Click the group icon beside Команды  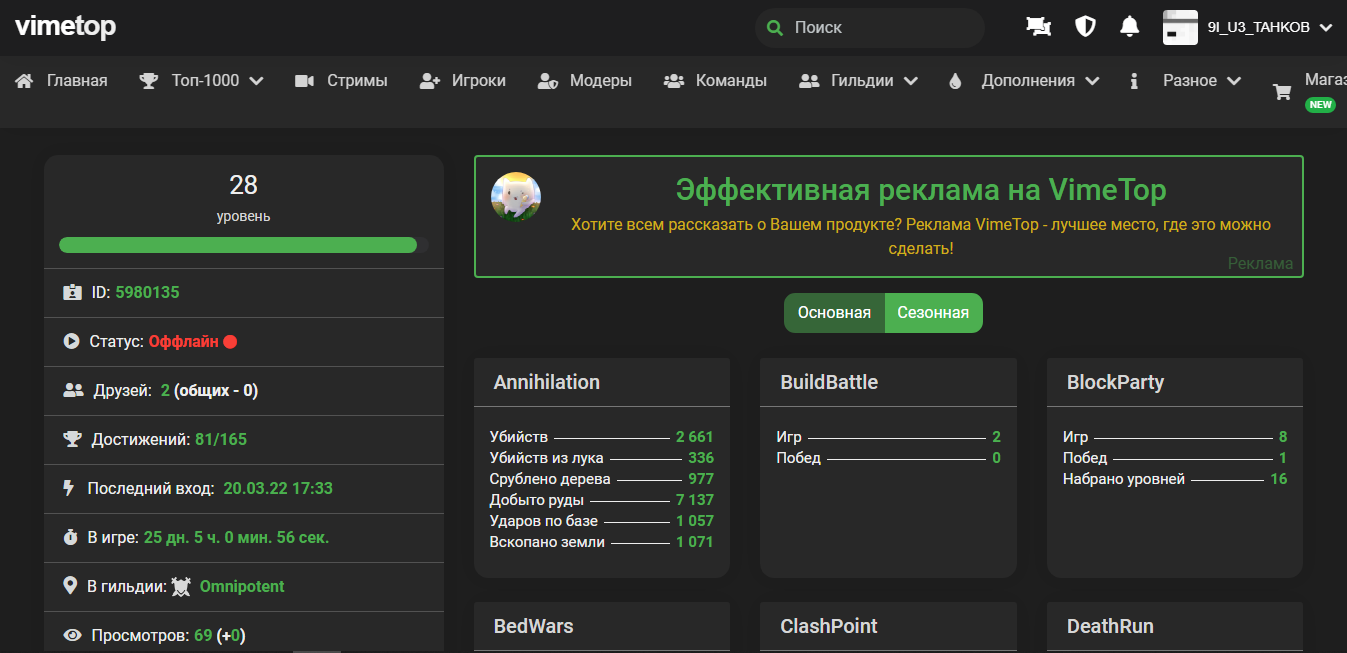click(x=674, y=81)
